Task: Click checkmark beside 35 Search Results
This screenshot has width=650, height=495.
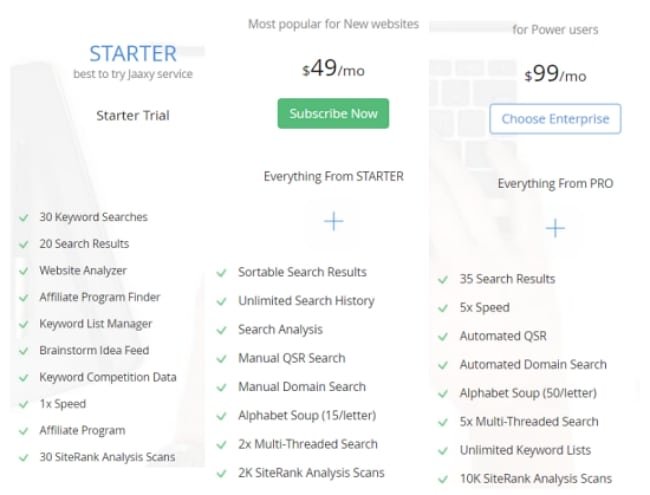Action: pos(443,280)
